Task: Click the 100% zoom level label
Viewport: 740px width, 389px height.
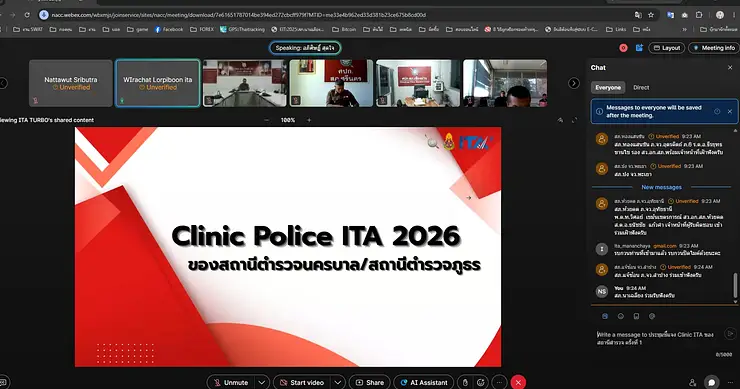Action: pyautogui.click(x=288, y=120)
